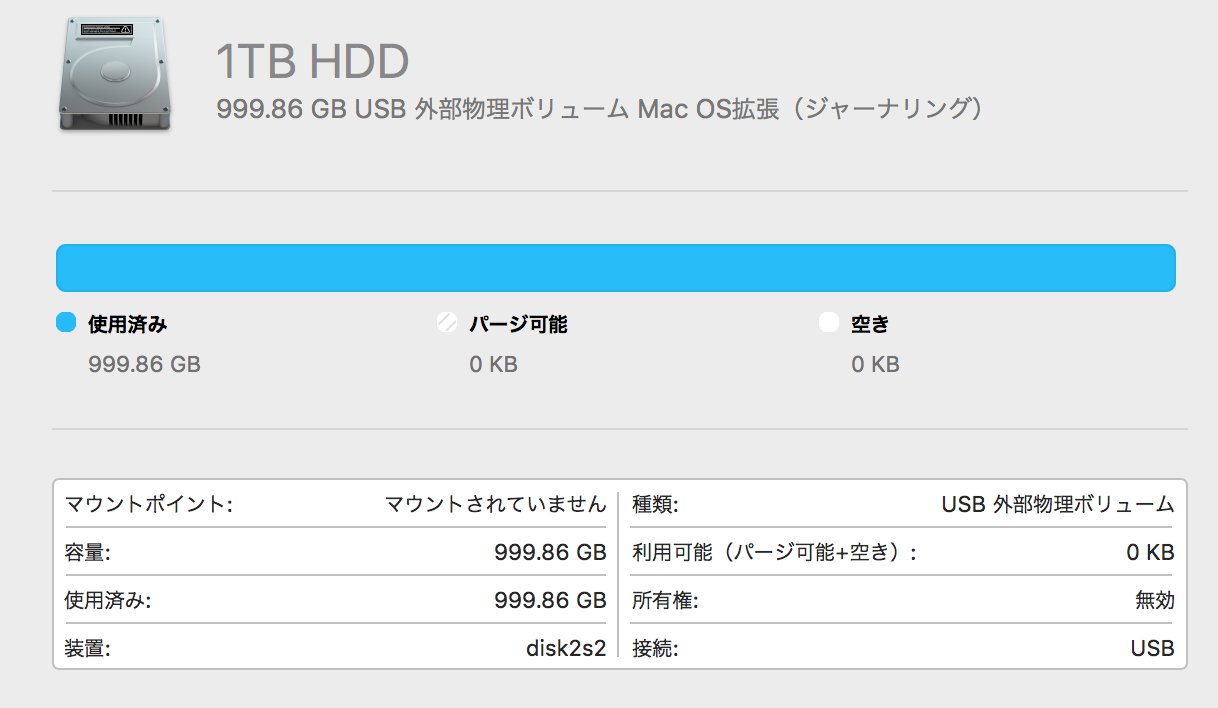Click the white 空き legend dot
The height and width of the screenshot is (708, 1218).
point(828,323)
